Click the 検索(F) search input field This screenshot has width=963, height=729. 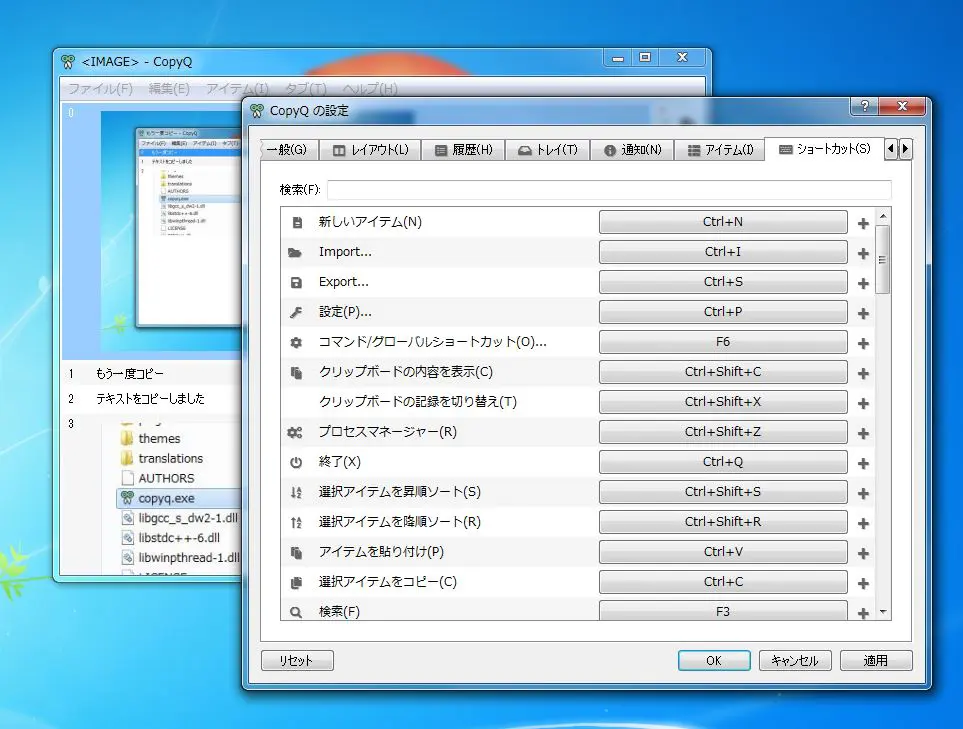tap(609, 190)
